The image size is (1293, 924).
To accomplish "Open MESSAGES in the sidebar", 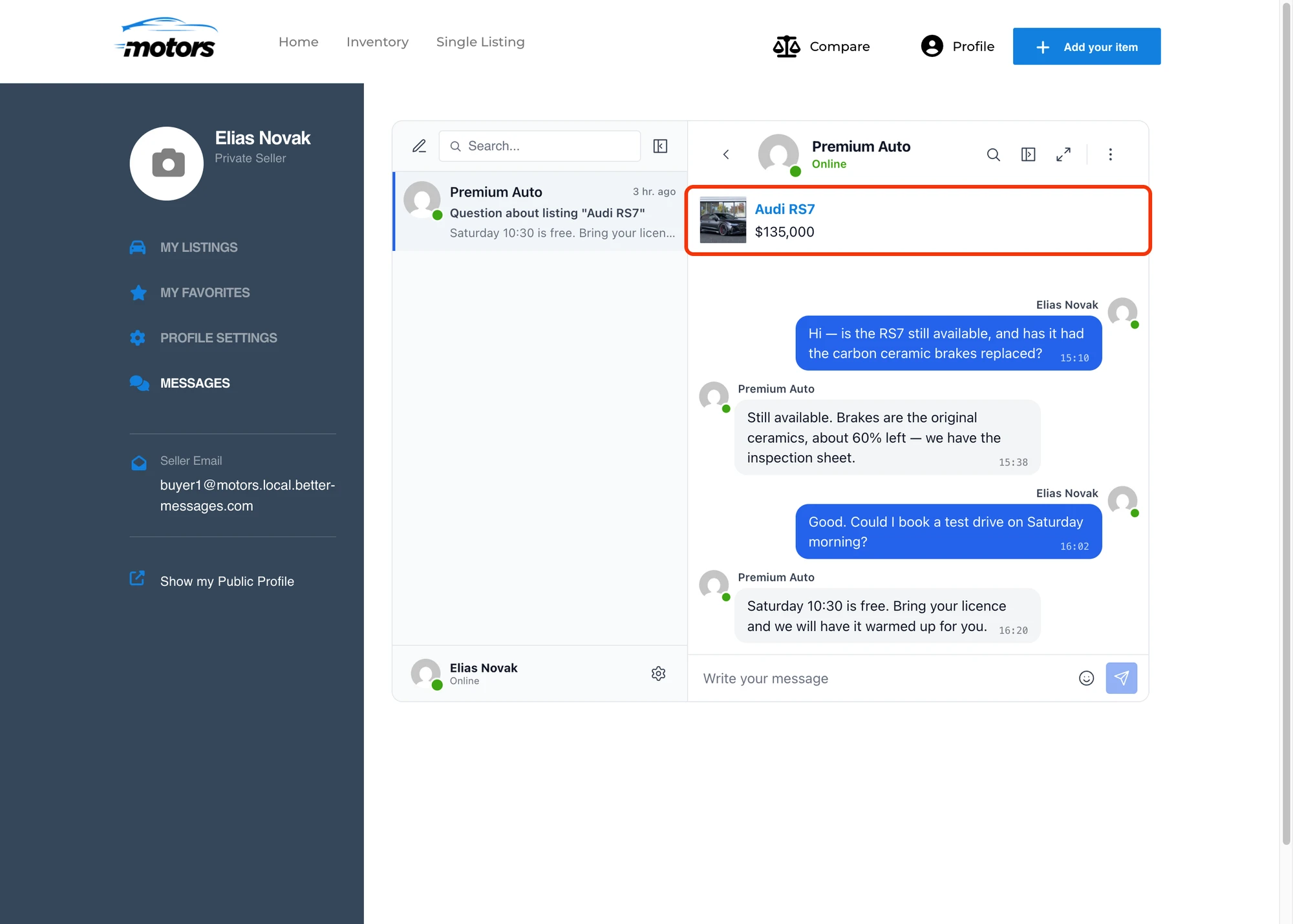I will pos(195,383).
